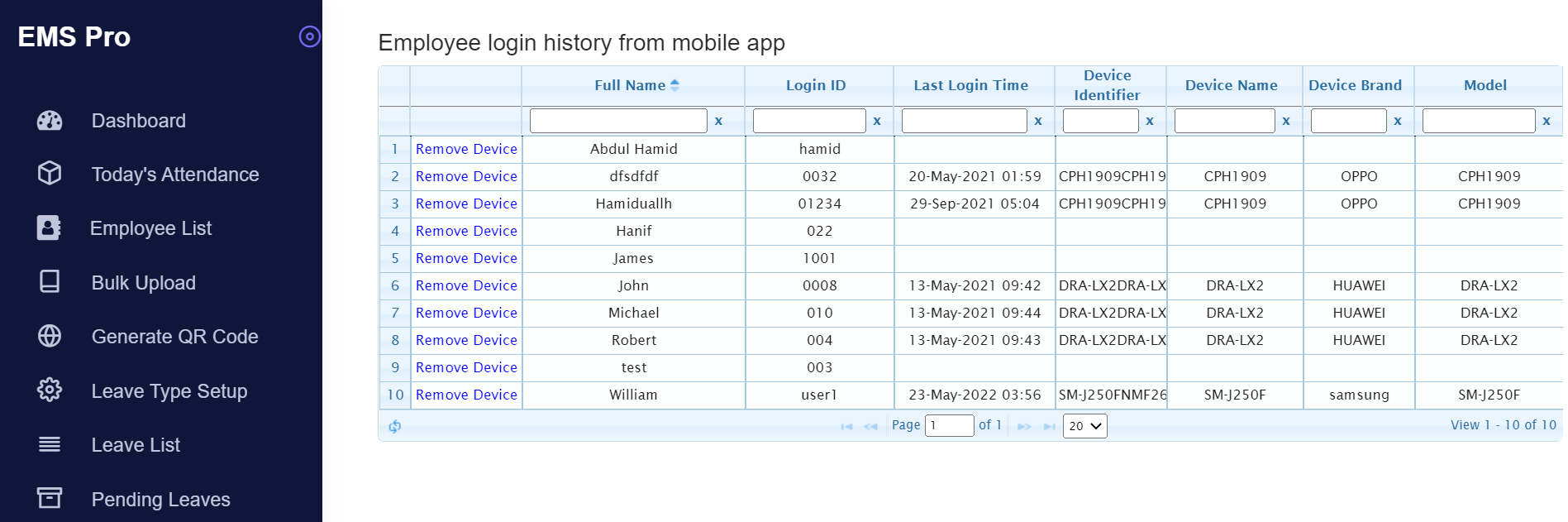The height and width of the screenshot is (522, 1568).
Task: Focus the Device Name filter field
Action: point(1225,121)
